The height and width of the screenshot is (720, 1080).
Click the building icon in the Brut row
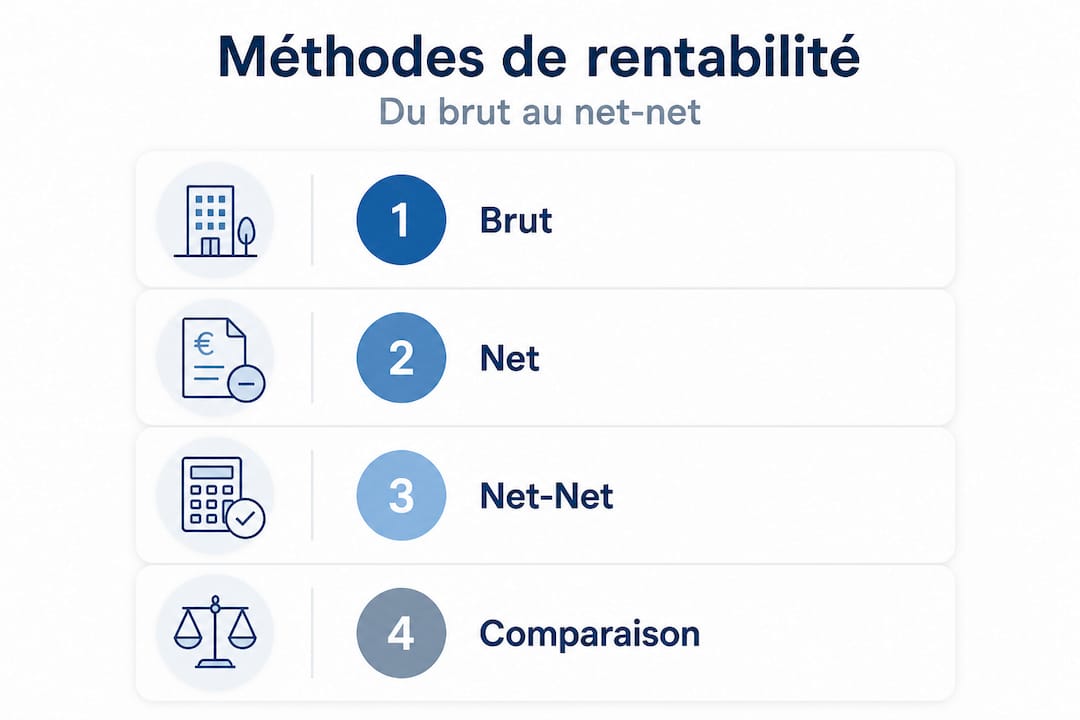[215, 220]
